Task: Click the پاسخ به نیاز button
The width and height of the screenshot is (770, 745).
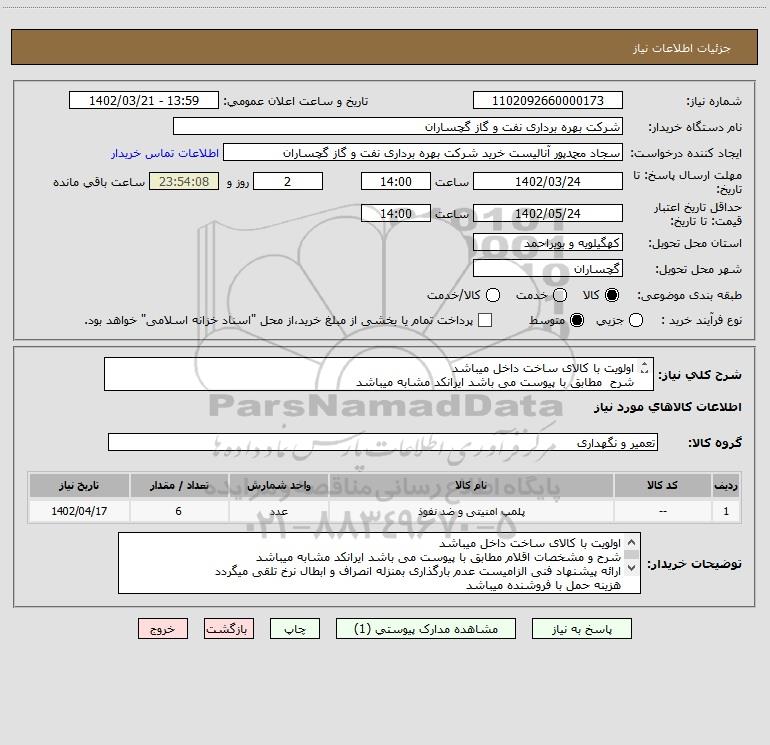Action: click(x=581, y=629)
